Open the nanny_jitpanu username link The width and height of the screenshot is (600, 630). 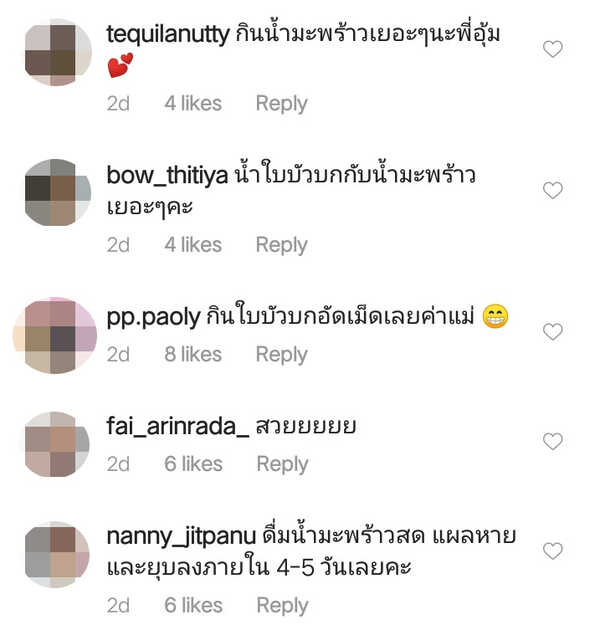tap(181, 537)
